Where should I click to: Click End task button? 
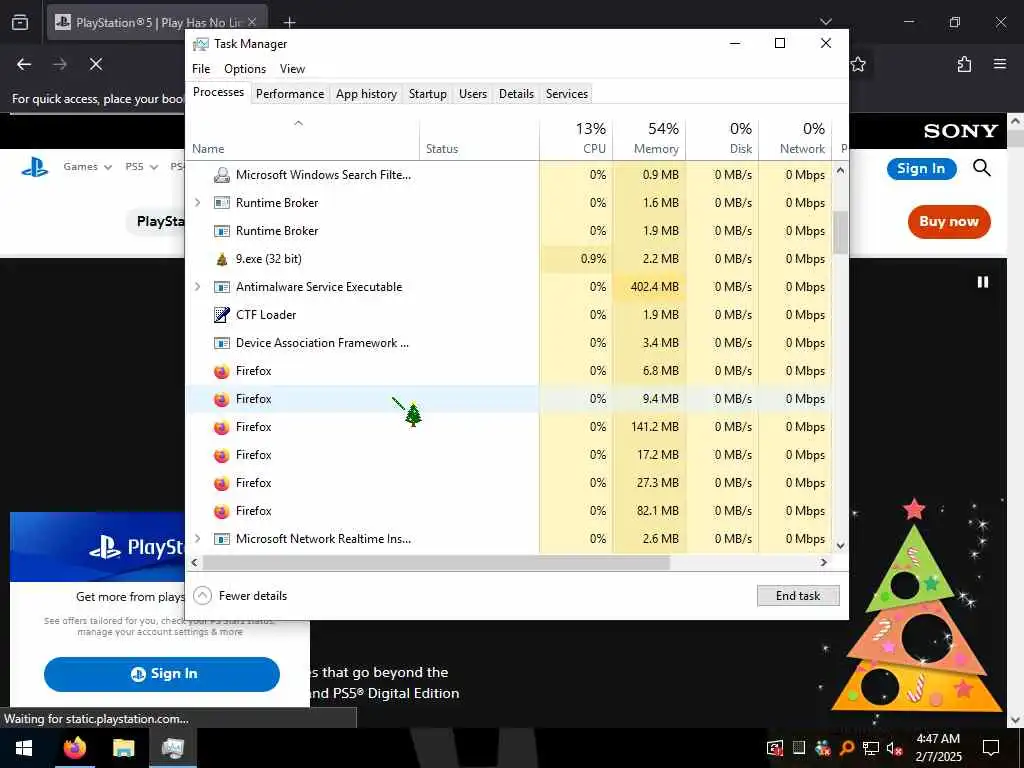click(x=798, y=596)
